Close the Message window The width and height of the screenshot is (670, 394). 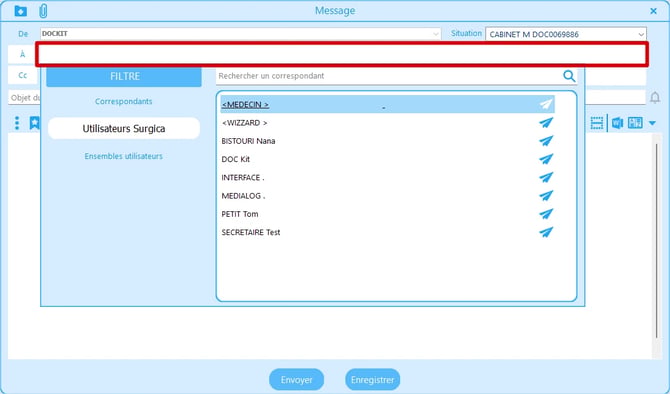click(653, 11)
